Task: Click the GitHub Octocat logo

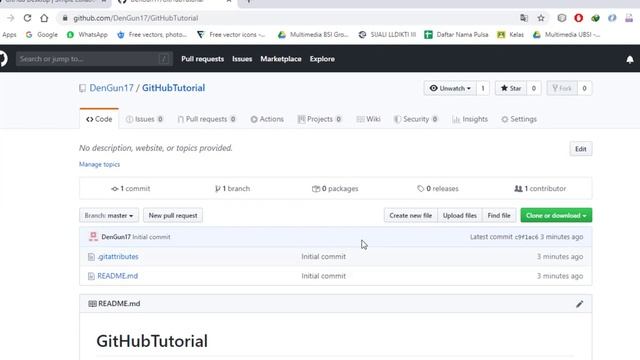Action: click(x=3, y=59)
